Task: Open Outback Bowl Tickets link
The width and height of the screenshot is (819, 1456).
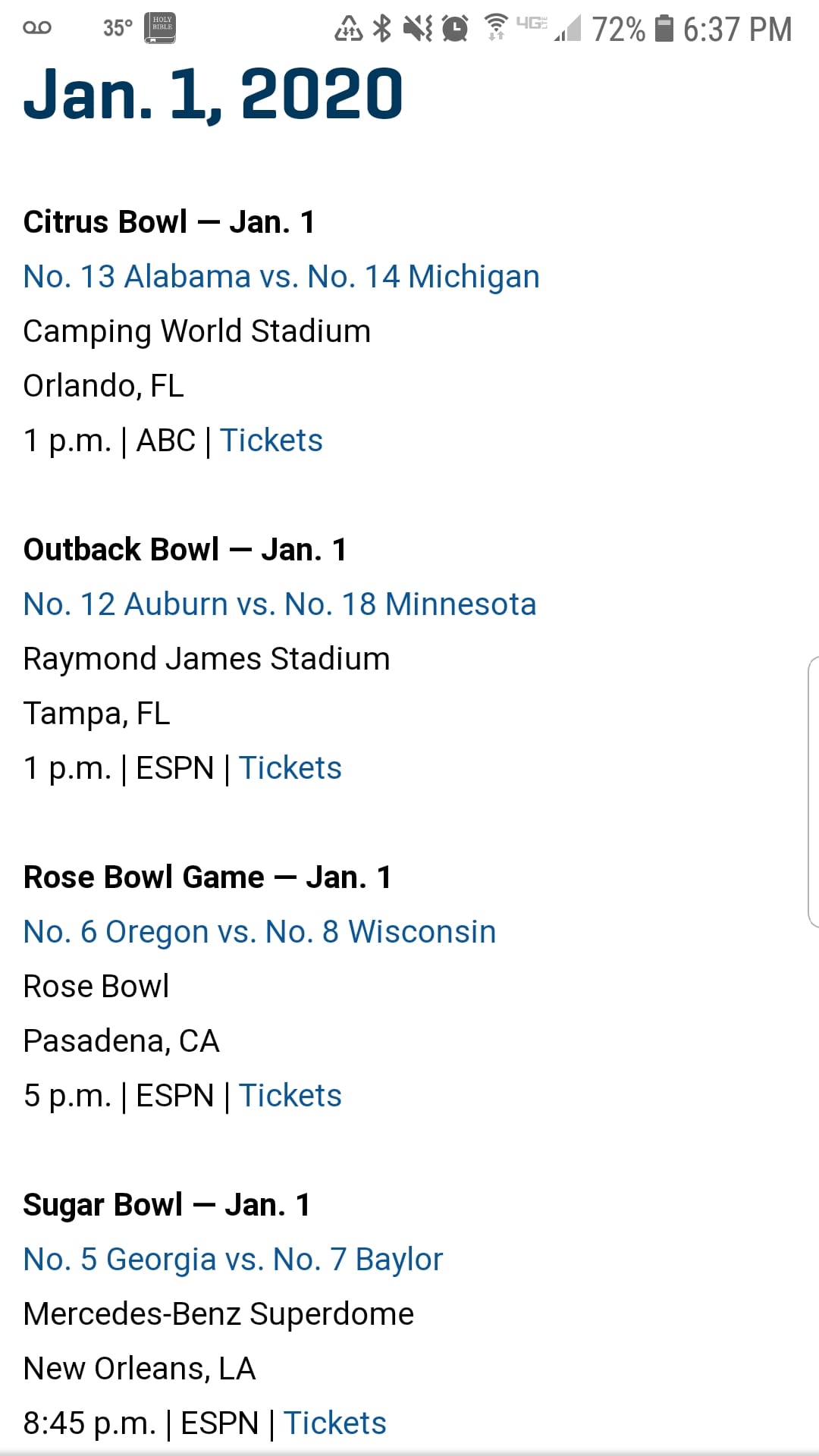Action: click(x=290, y=768)
